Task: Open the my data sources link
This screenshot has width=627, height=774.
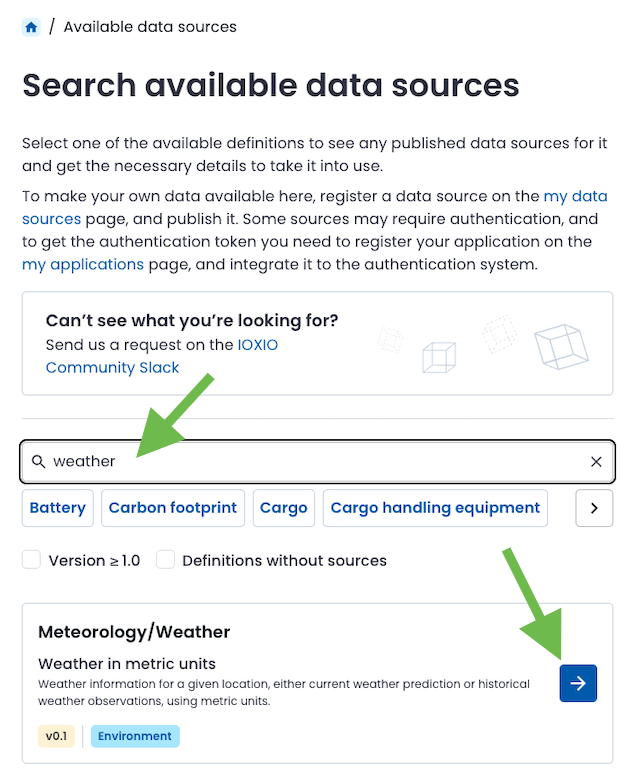Action: click(x=574, y=197)
